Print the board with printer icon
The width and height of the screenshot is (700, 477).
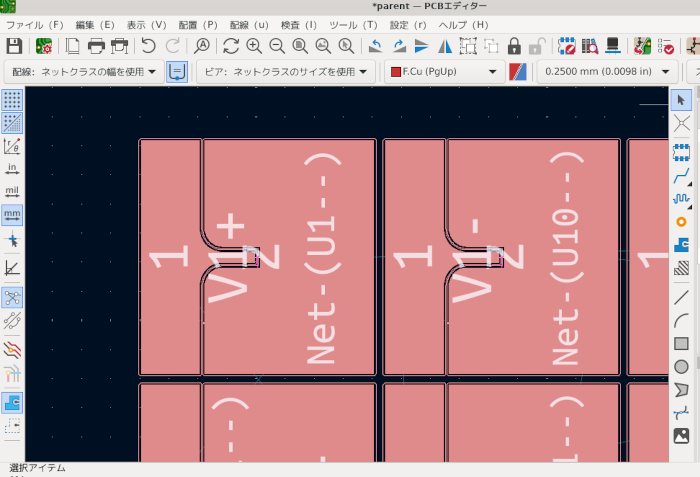pos(96,46)
